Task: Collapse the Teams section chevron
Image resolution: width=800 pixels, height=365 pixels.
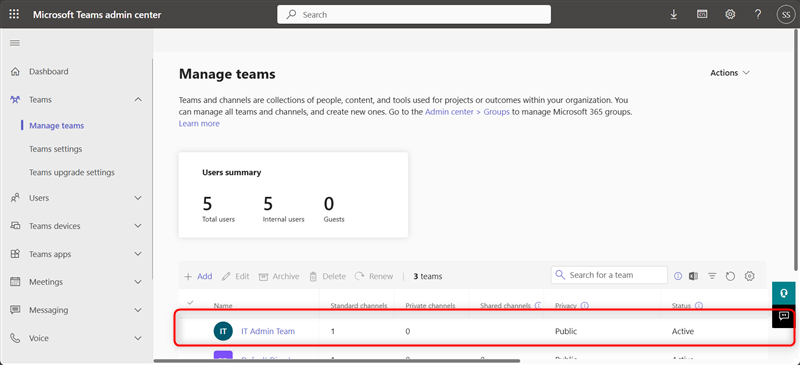Action: (138, 100)
